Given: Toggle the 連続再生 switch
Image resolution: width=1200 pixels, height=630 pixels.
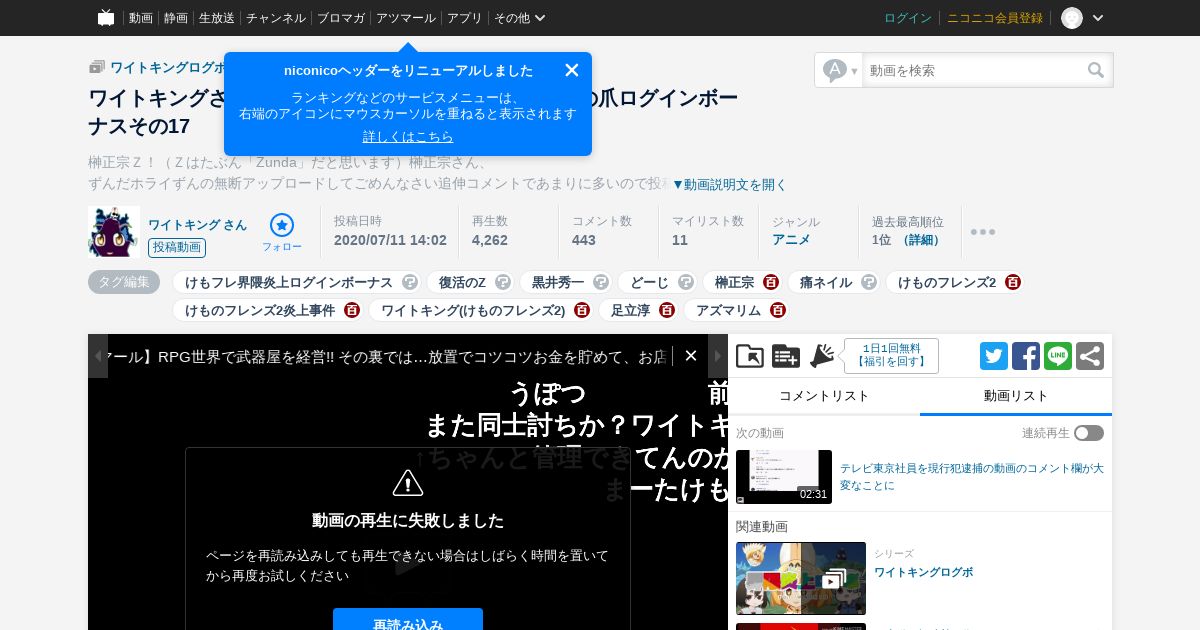Looking at the screenshot, I should pyautogui.click(x=1089, y=433).
